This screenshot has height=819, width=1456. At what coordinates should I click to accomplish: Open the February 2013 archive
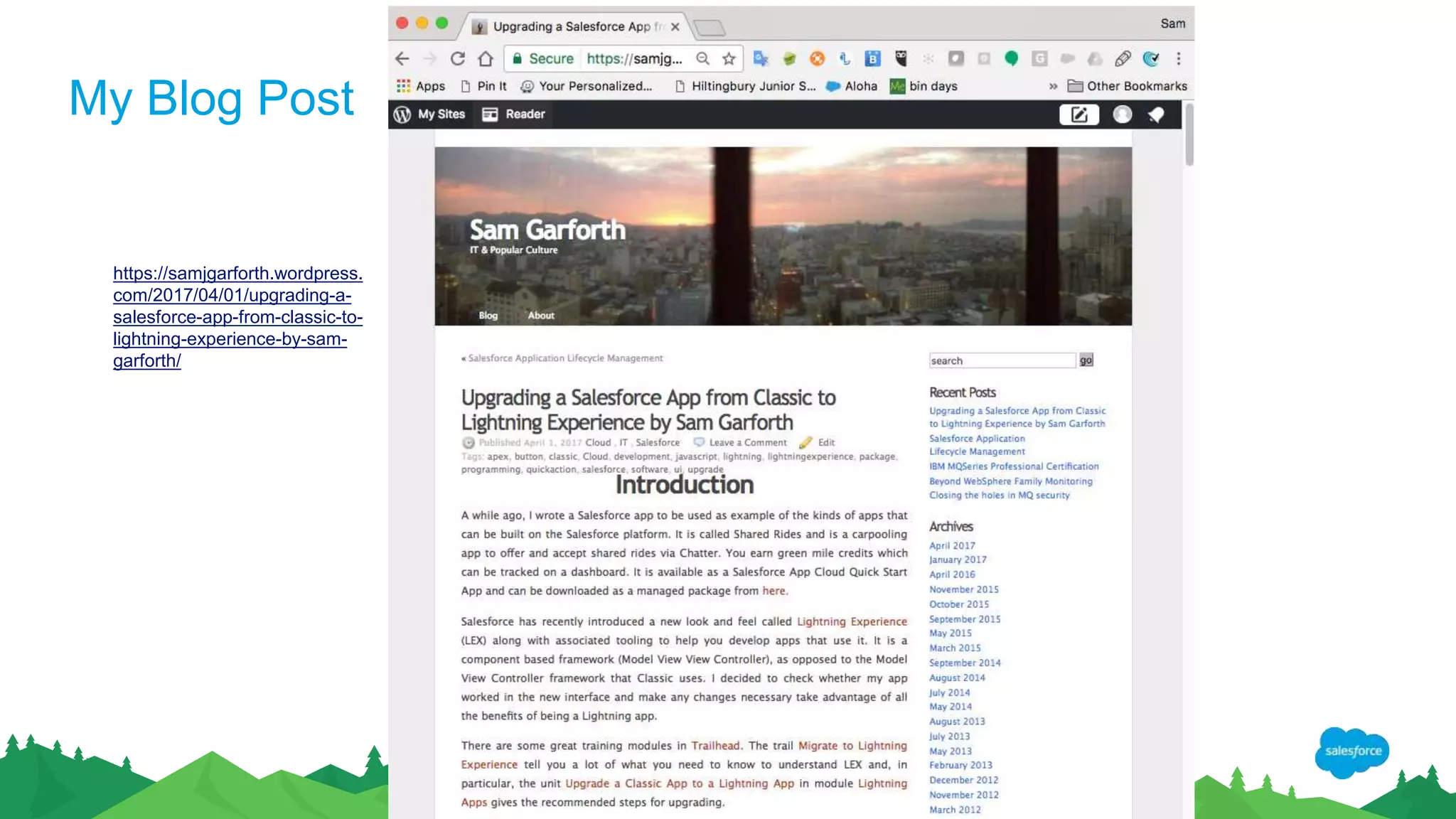(x=960, y=765)
